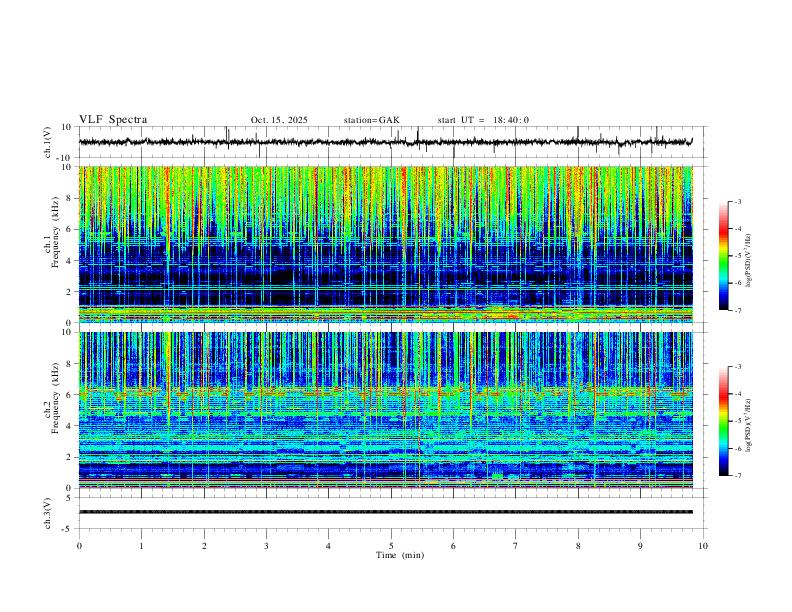The width and height of the screenshot is (792, 612).
Task: Click the 'VLF Spectra' title text
Action: [x=113, y=120]
